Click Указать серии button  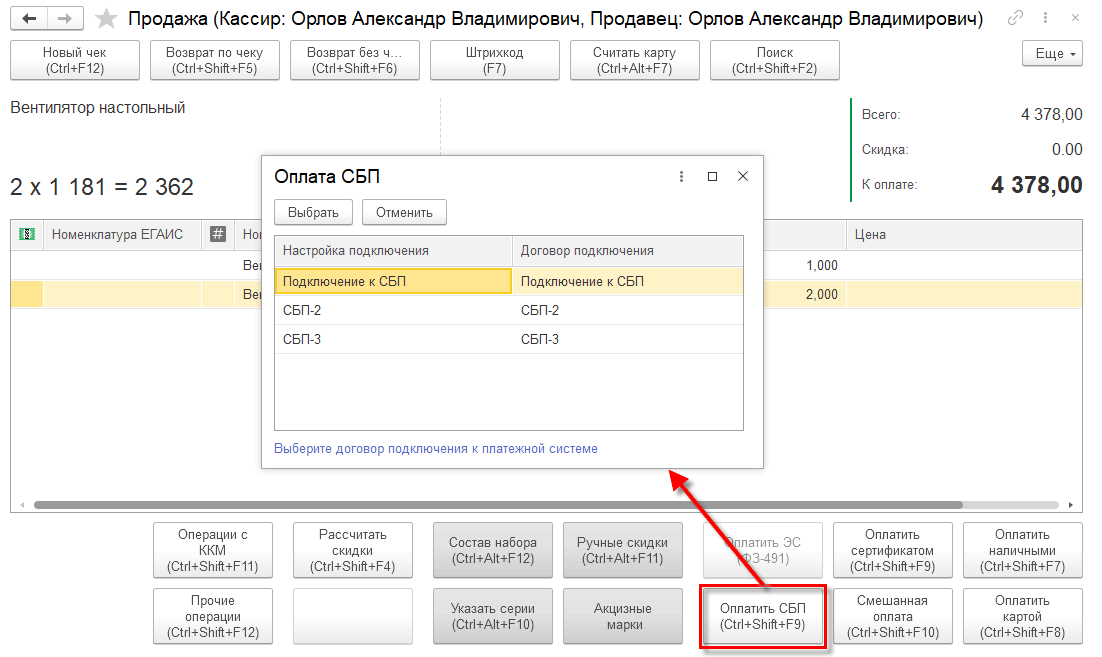[x=493, y=616]
